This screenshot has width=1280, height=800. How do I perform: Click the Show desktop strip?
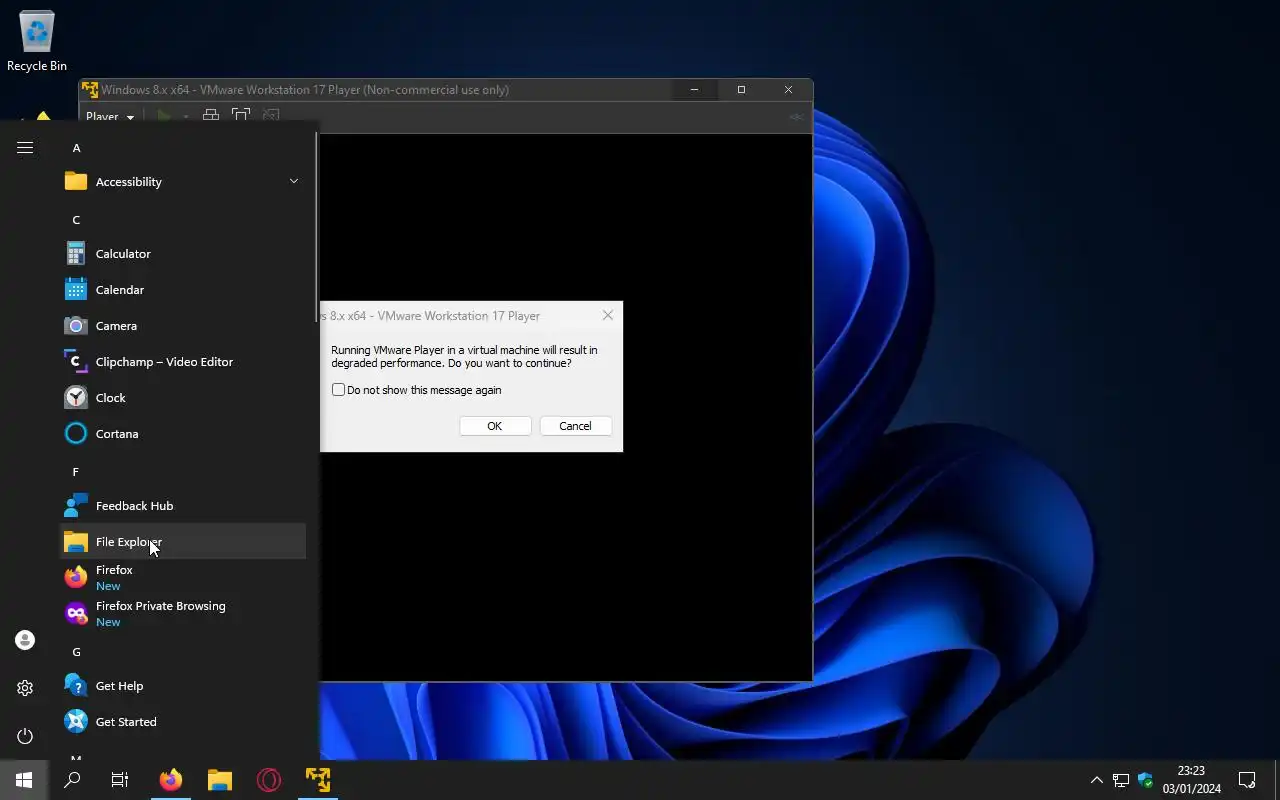point(1277,780)
